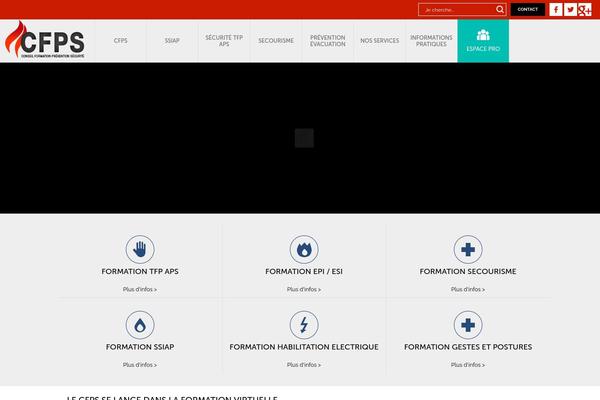Click the lightning icon for Habilitation Electrique
Viewport: 600px width, 400px height.
(304, 325)
